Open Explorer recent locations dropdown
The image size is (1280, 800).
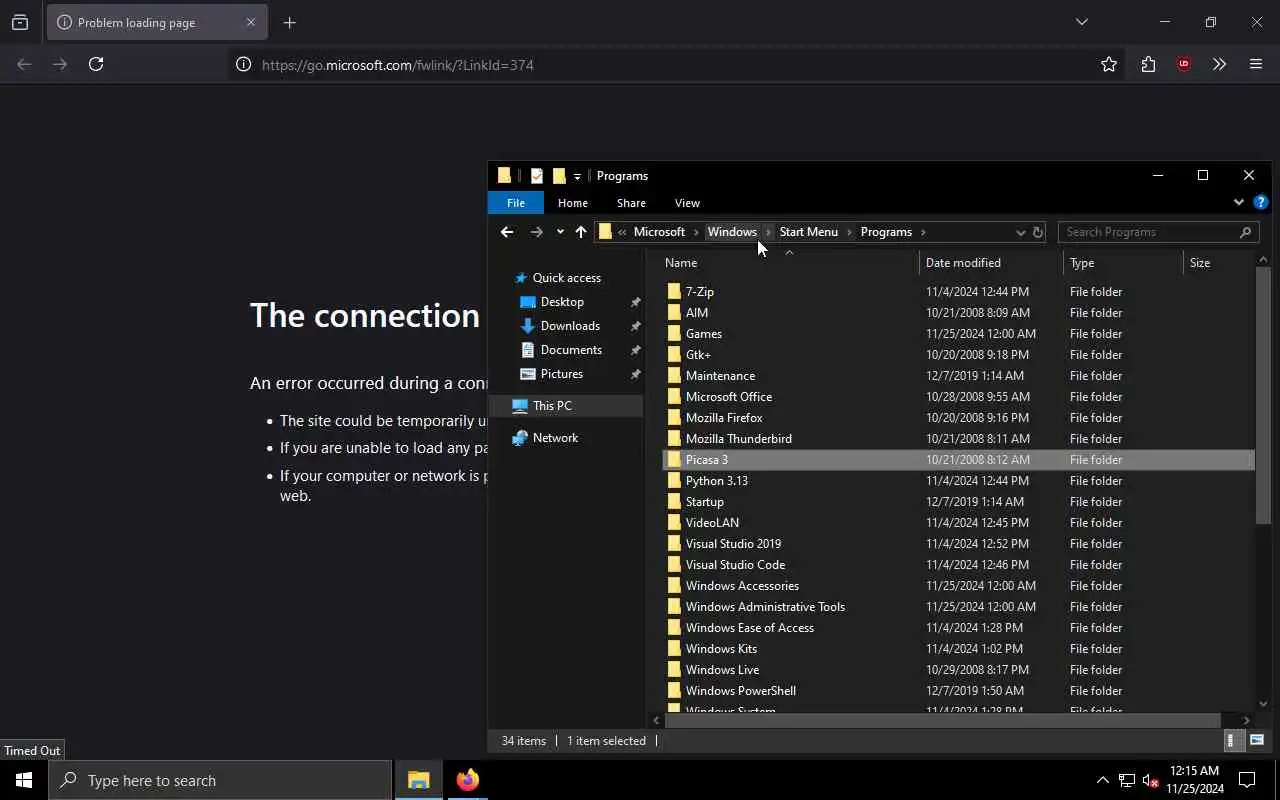pyautogui.click(x=560, y=232)
